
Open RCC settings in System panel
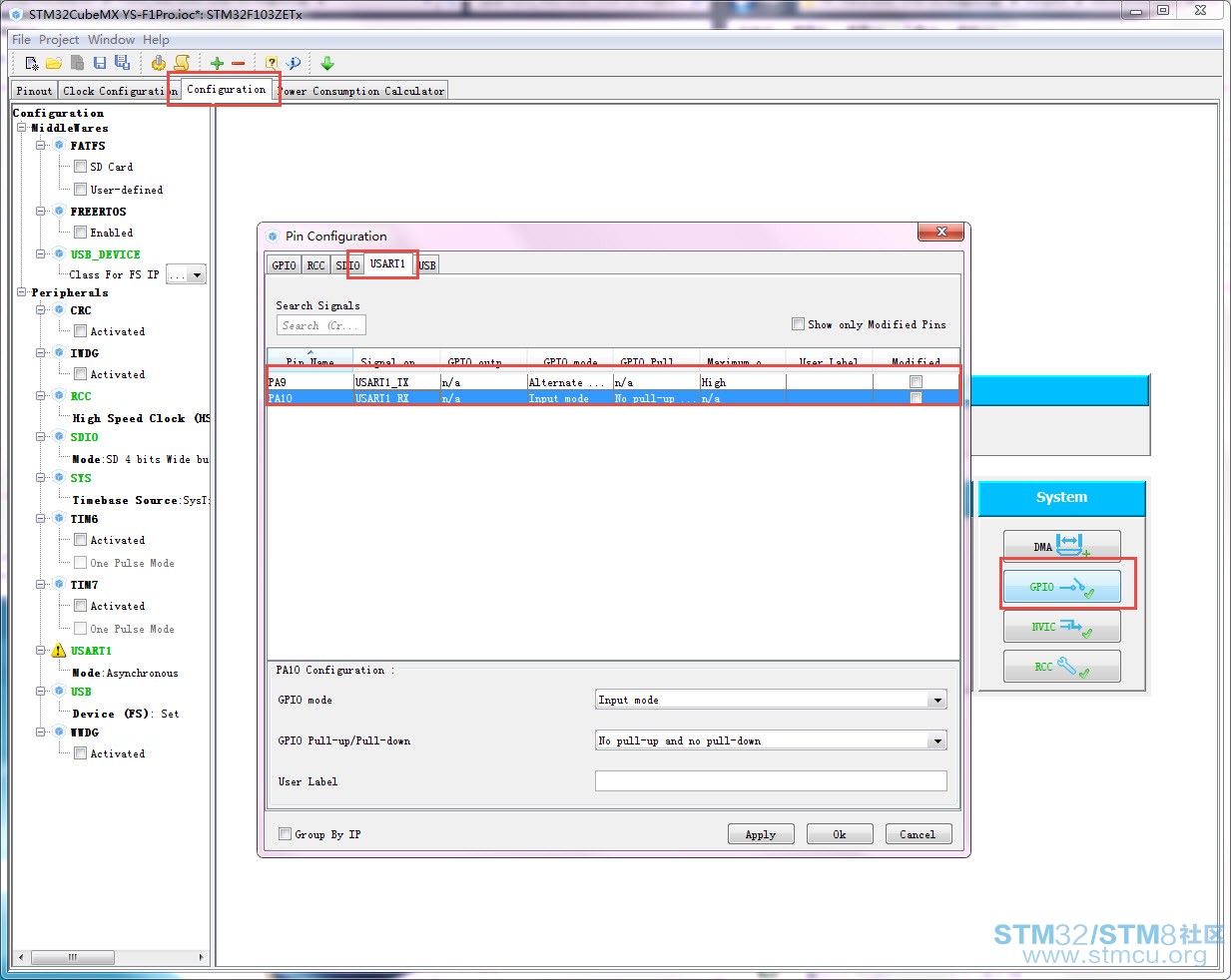pyautogui.click(x=1061, y=667)
